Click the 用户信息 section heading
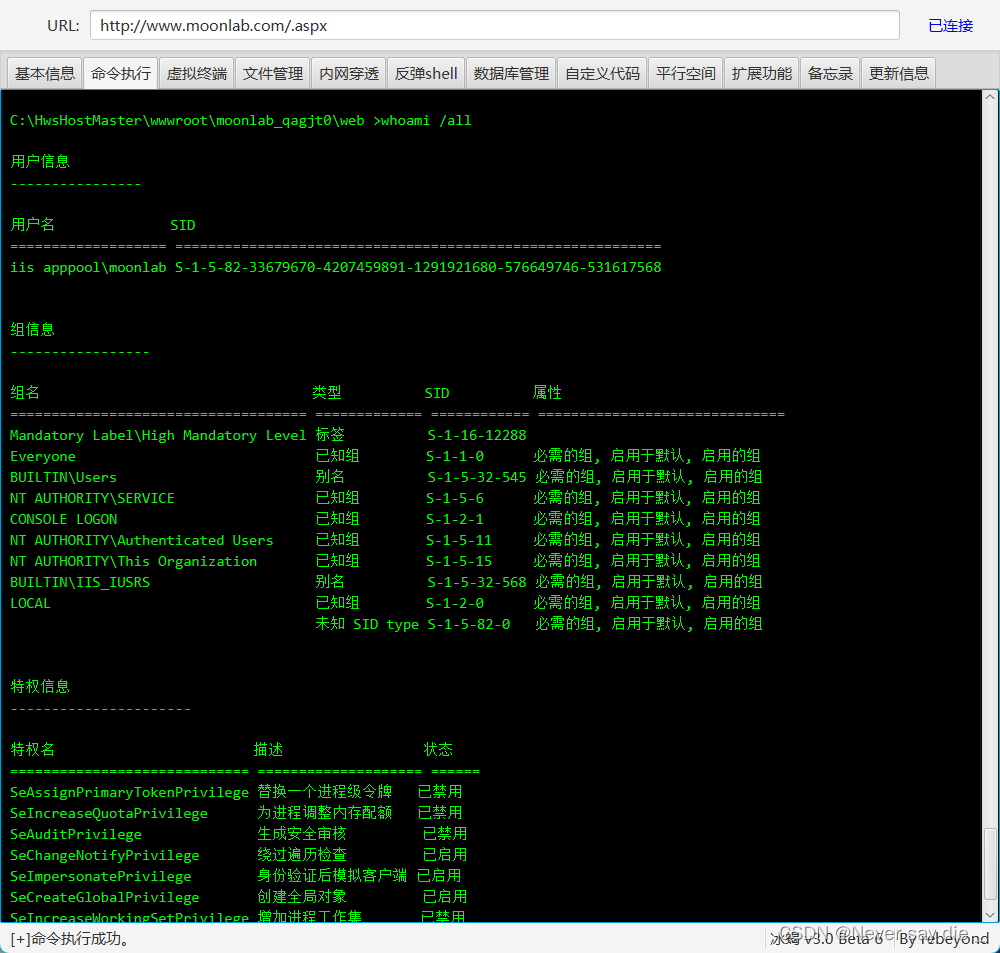The image size is (1000, 953). [x=40, y=161]
